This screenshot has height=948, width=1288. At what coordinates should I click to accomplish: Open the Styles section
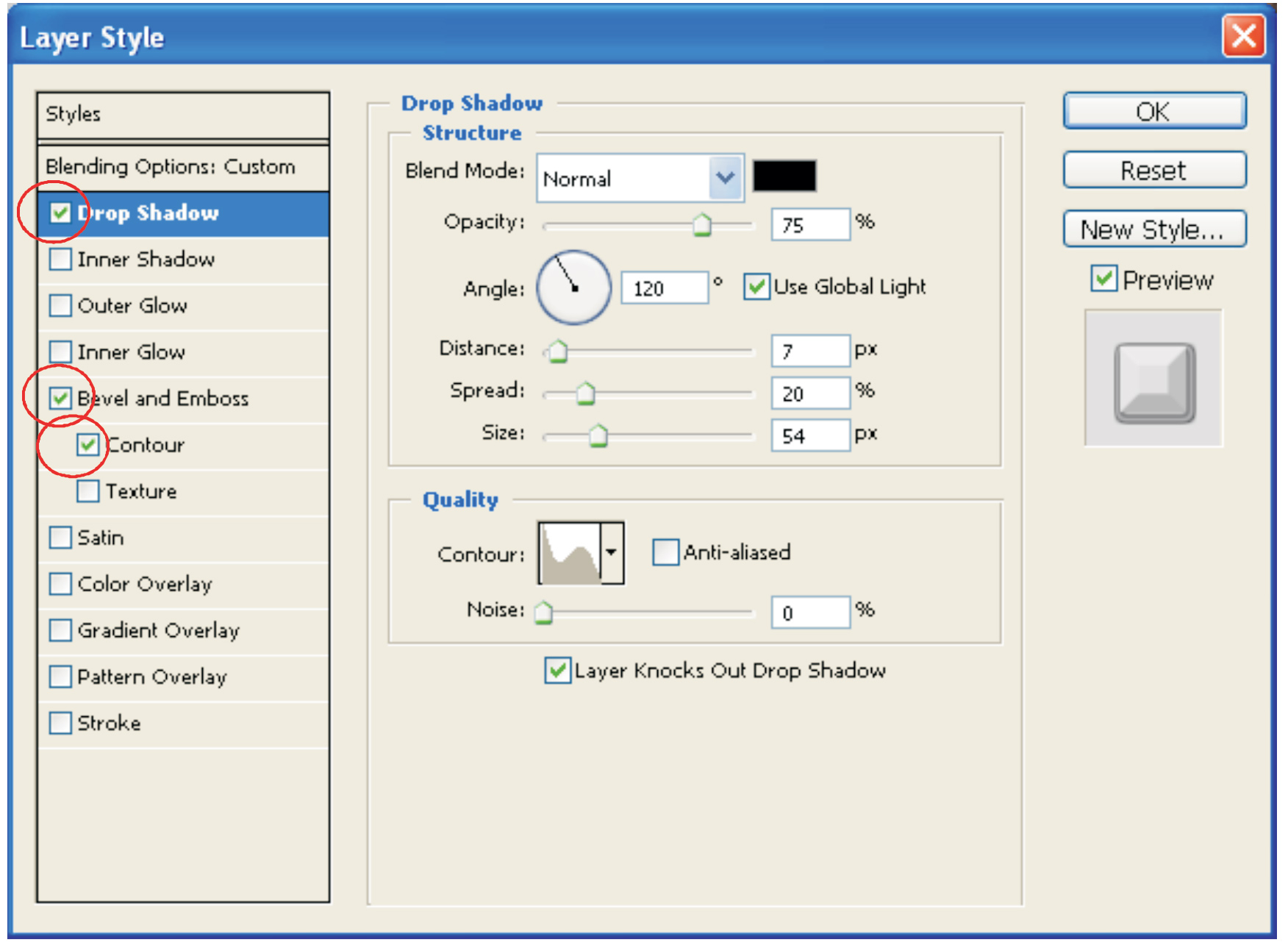click(x=74, y=114)
